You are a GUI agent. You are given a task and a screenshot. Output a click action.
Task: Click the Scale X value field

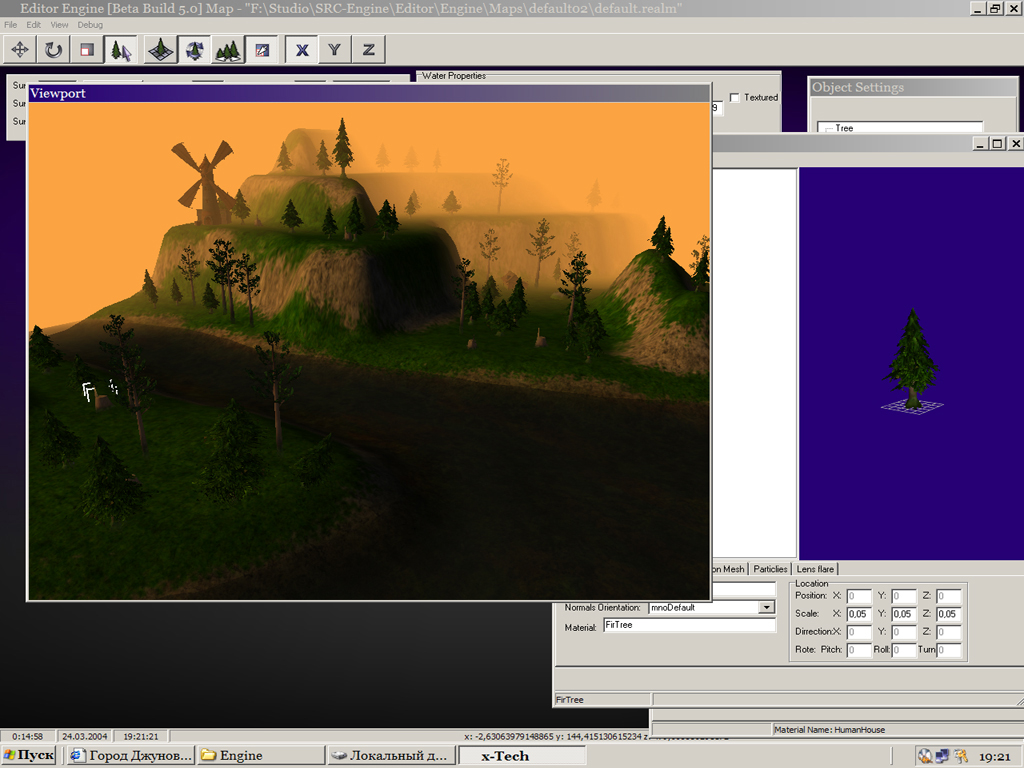pos(859,614)
